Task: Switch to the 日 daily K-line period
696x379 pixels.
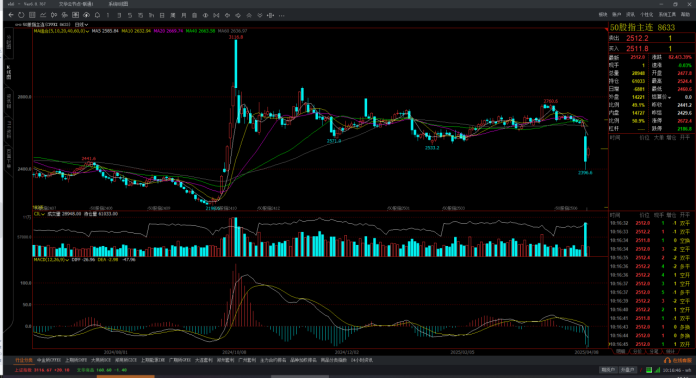Action: click(162, 16)
